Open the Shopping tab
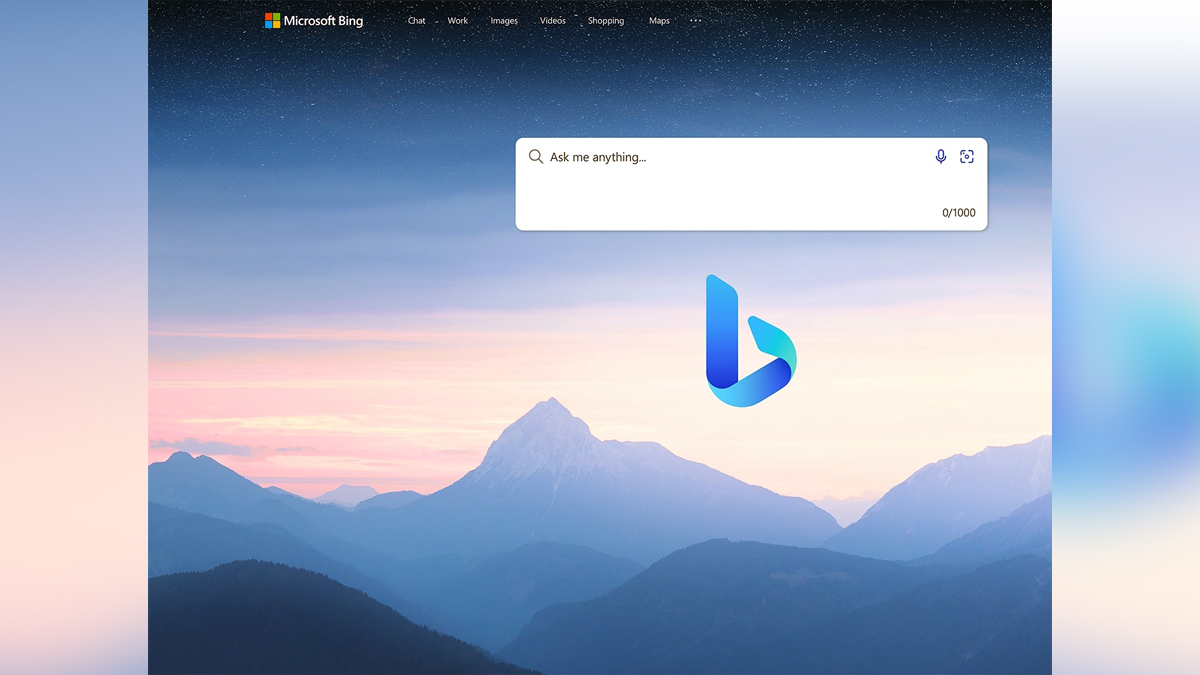 [x=606, y=21]
